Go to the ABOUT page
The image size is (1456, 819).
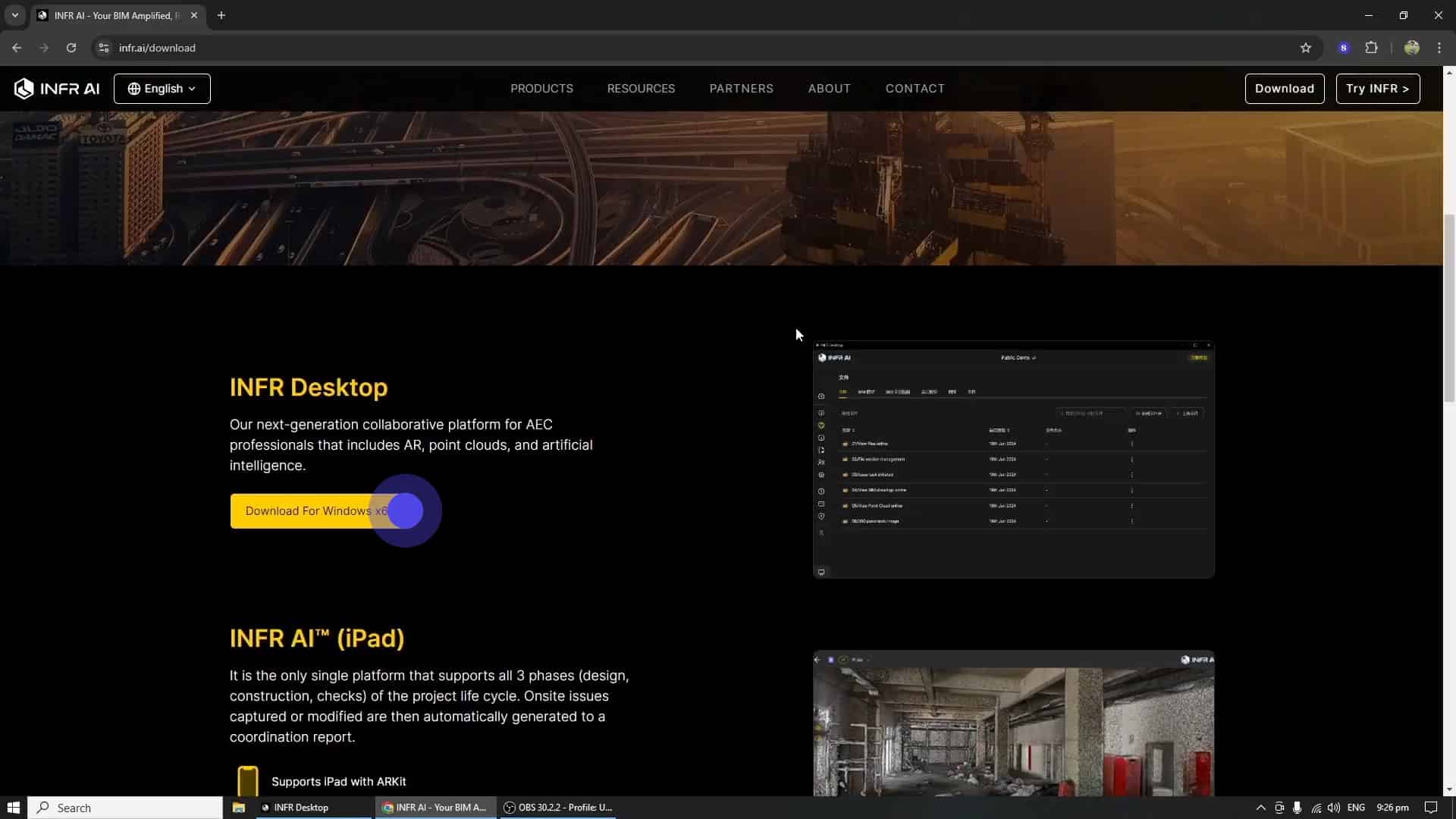829,89
